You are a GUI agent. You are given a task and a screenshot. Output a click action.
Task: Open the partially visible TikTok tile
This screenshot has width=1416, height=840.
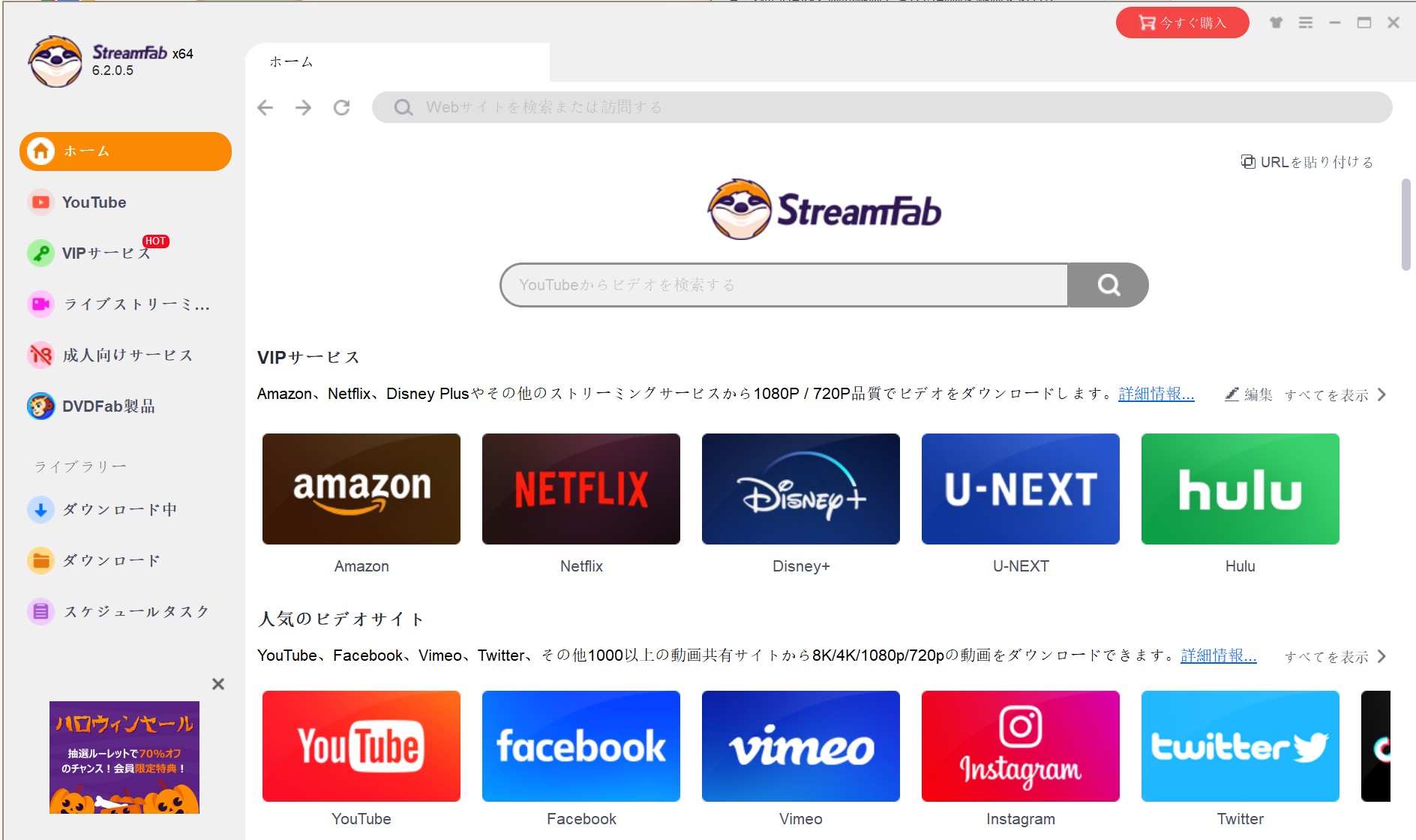1376,746
